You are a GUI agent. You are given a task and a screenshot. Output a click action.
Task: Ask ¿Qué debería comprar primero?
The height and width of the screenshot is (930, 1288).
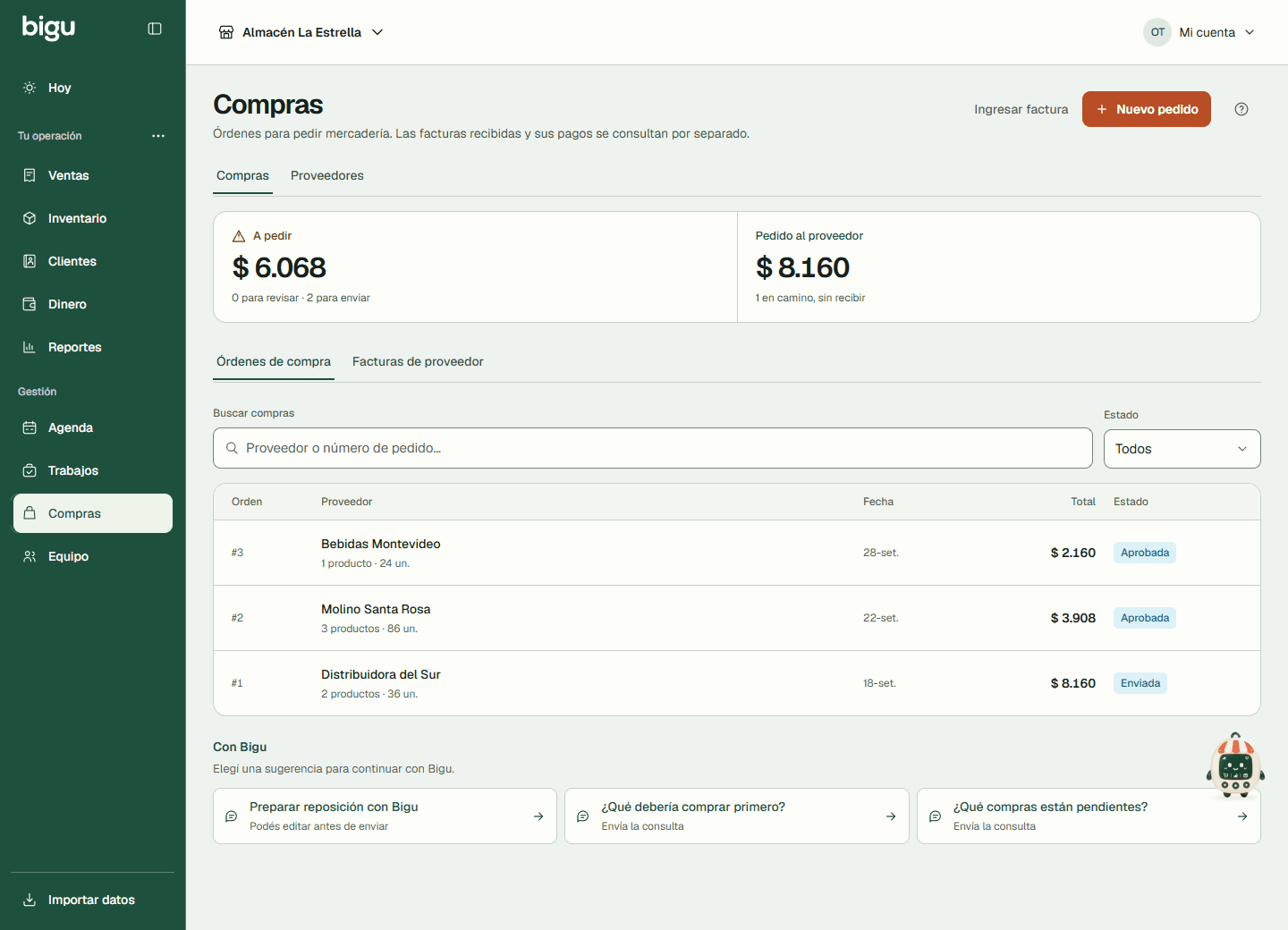737,816
